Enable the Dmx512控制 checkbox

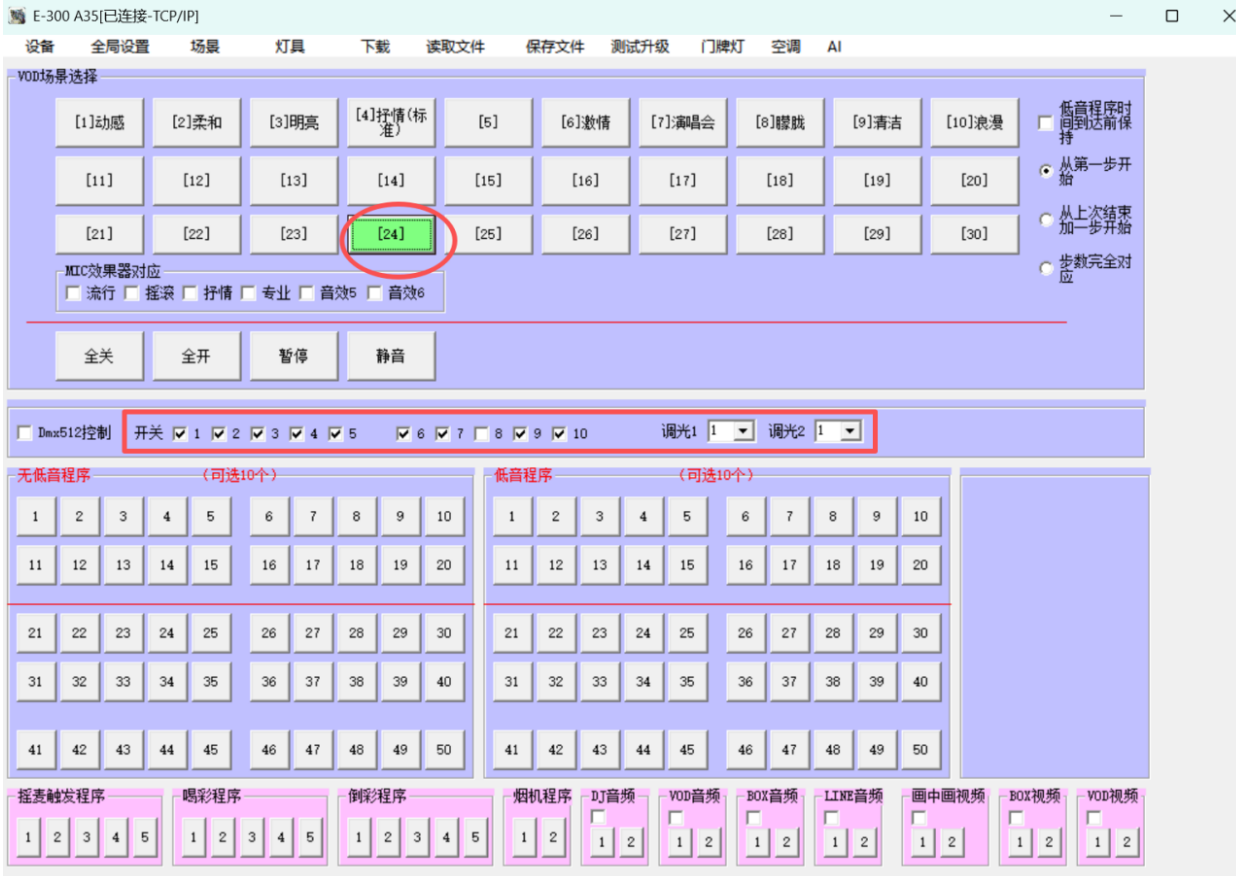tap(26, 433)
